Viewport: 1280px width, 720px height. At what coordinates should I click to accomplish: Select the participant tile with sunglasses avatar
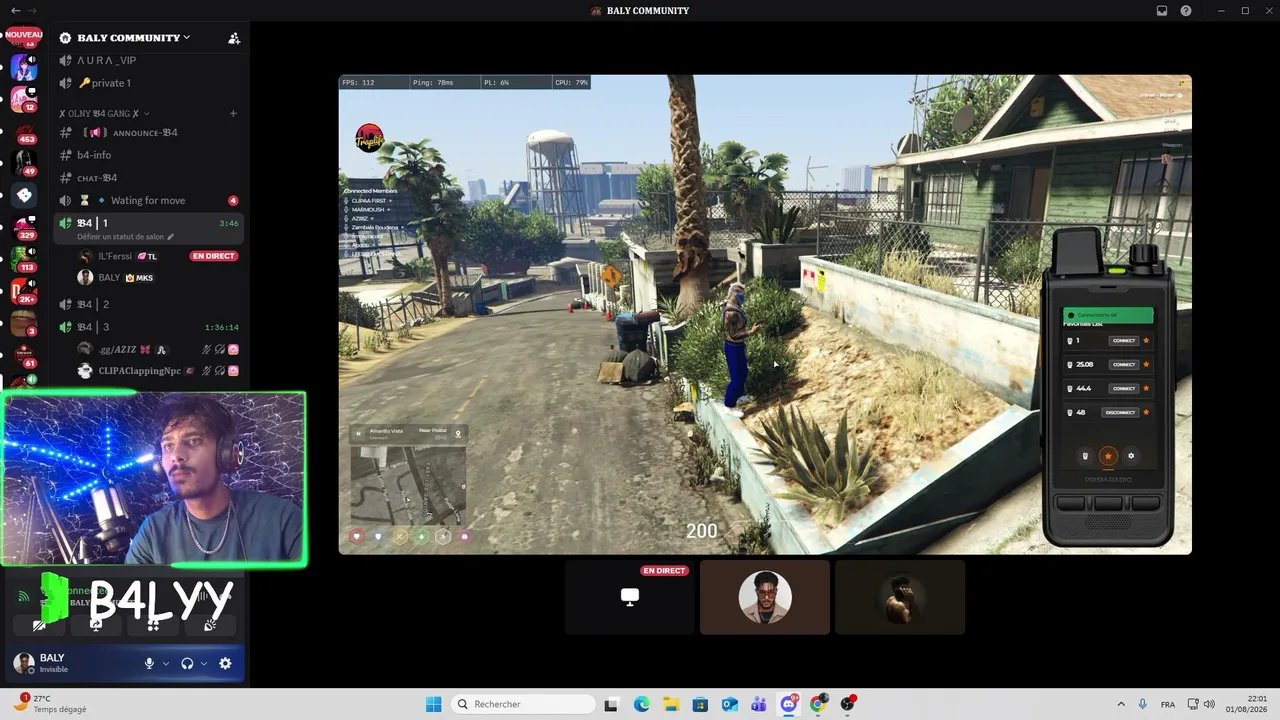point(765,597)
